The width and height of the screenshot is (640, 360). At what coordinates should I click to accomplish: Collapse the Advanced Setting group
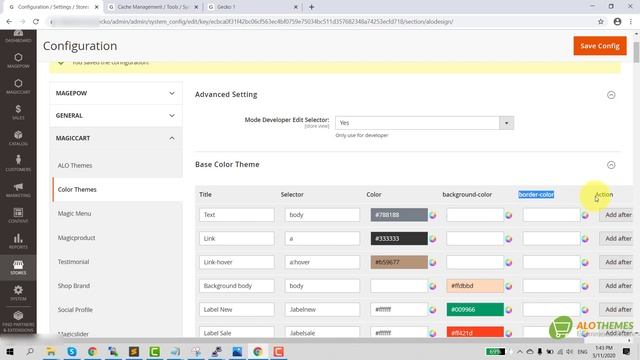point(611,95)
